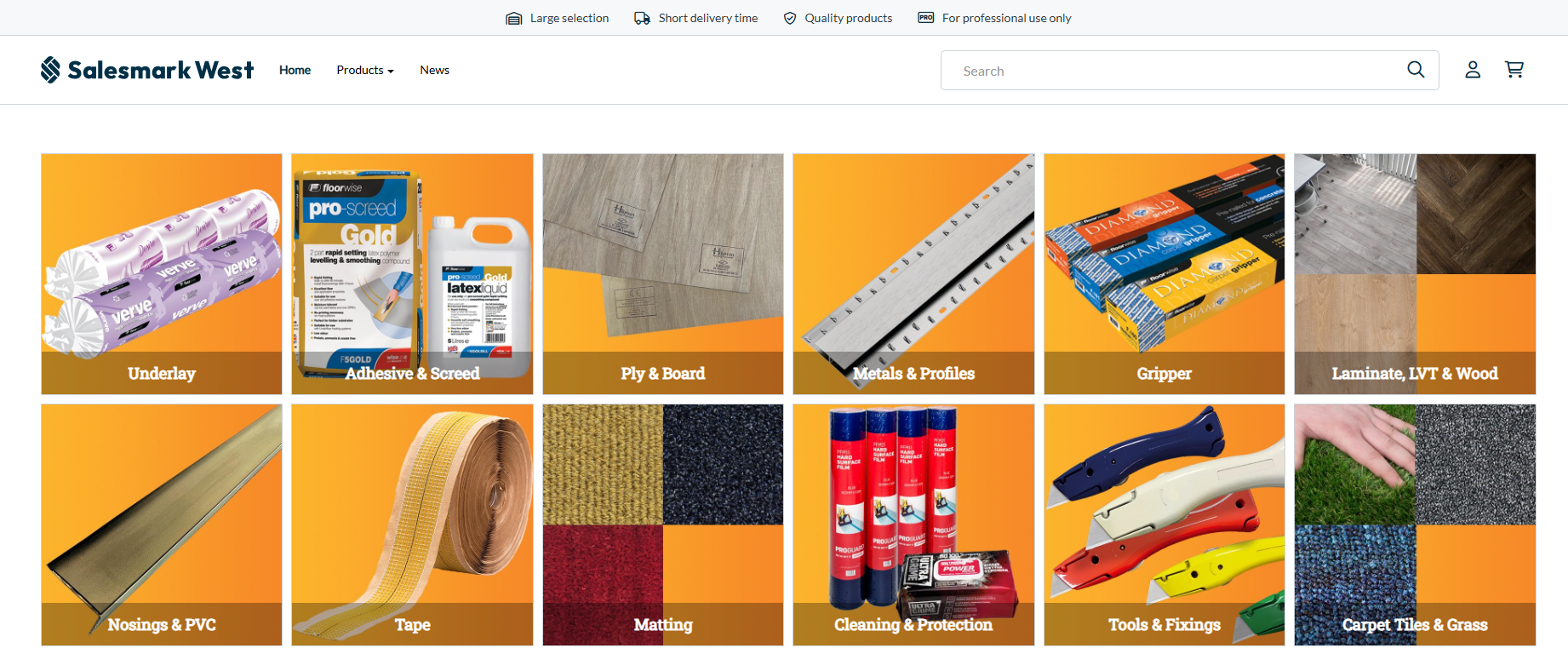Viewport: 1568px width, 665px height.
Task: Open the user account icon
Action: tap(1473, 70)
